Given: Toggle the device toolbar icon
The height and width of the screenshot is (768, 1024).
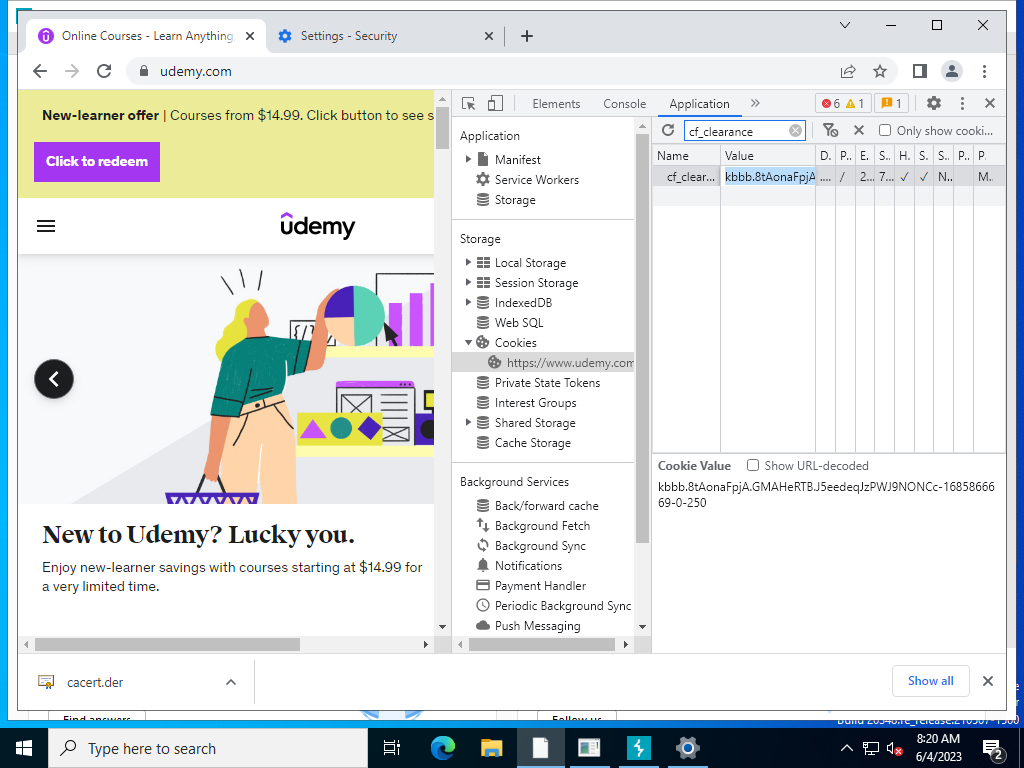Looking at the screenshot, I should (495, 104).
